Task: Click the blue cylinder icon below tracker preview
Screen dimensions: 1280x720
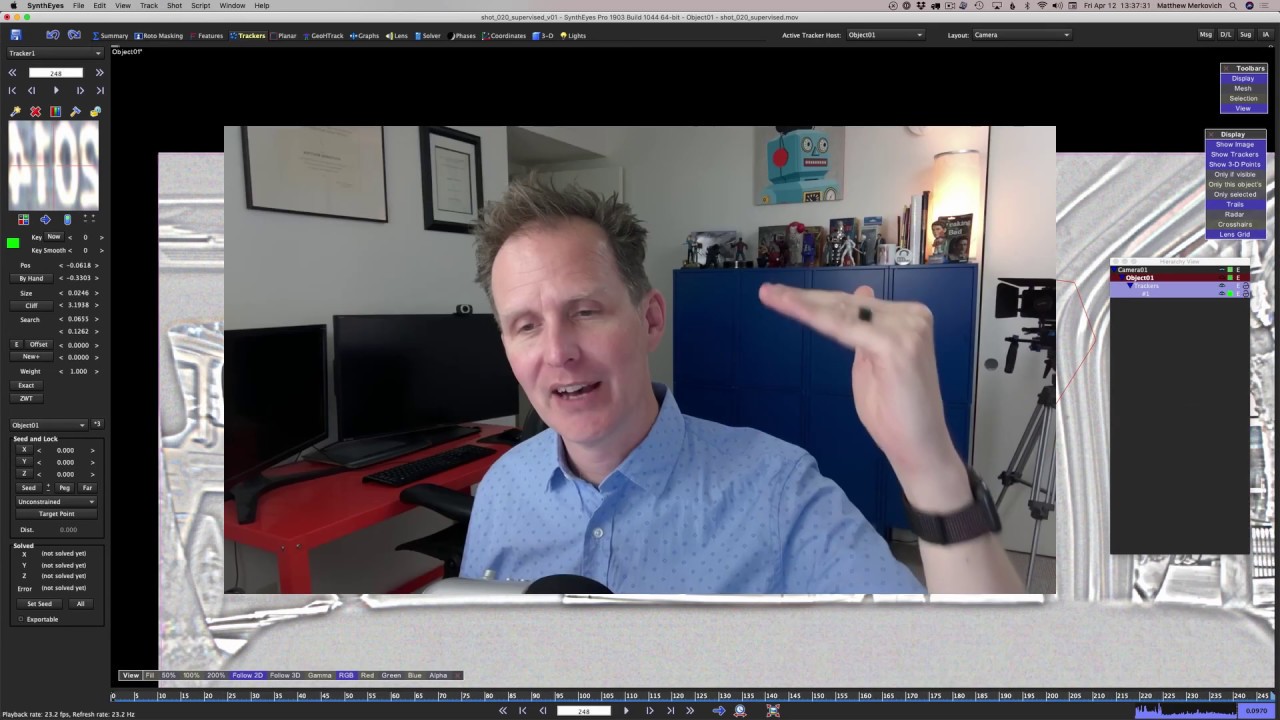Action: tap(67, 219)
